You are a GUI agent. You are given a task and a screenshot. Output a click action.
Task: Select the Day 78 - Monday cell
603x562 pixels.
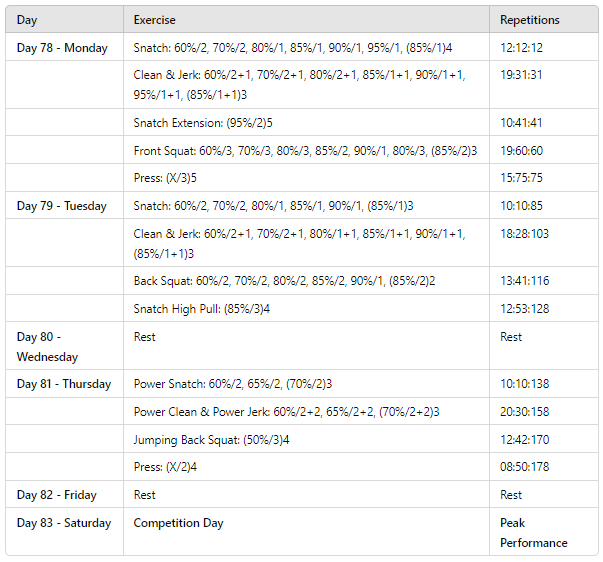[x=62, y=48]
